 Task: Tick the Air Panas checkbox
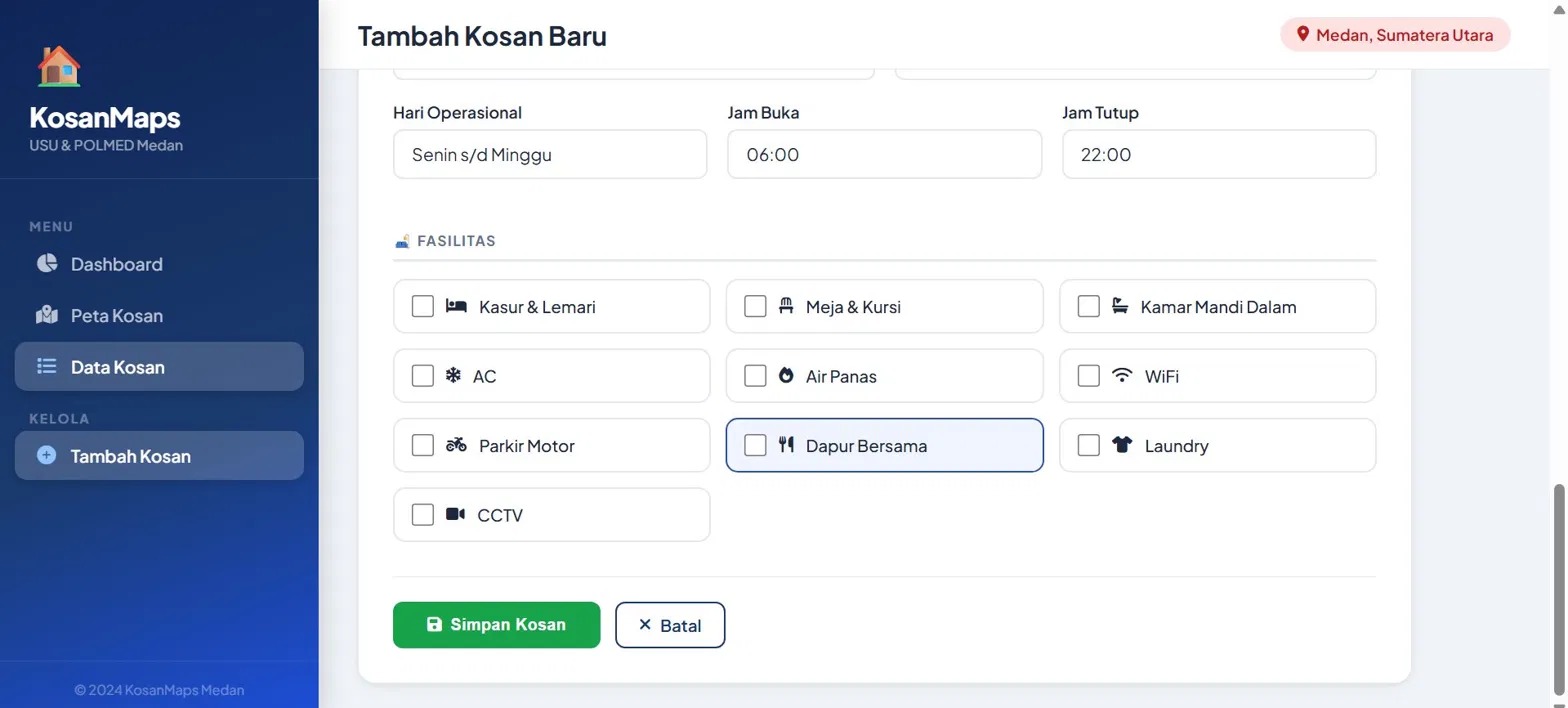(756, 376)
